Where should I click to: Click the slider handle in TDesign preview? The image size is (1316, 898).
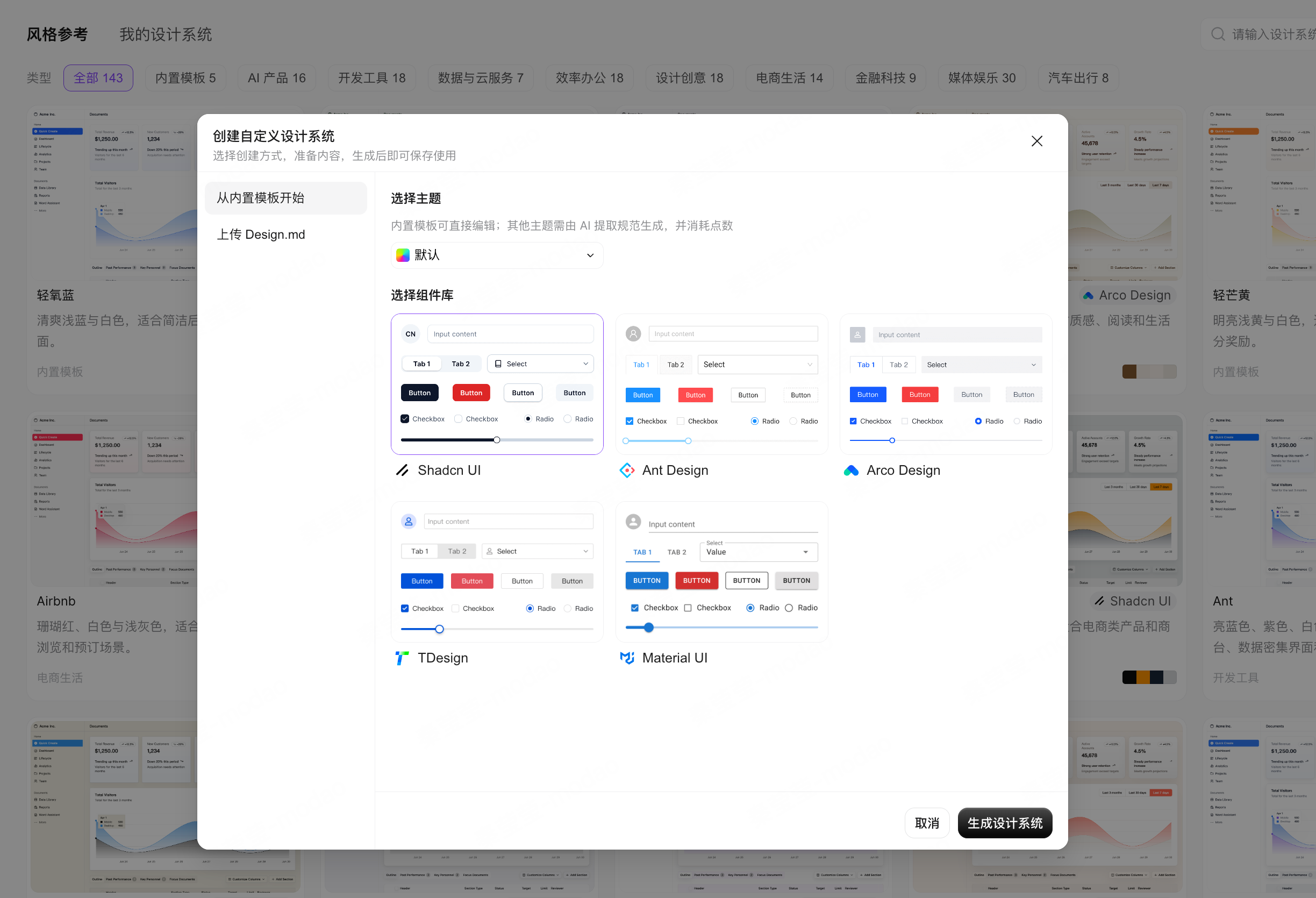[x=439, y=629]
